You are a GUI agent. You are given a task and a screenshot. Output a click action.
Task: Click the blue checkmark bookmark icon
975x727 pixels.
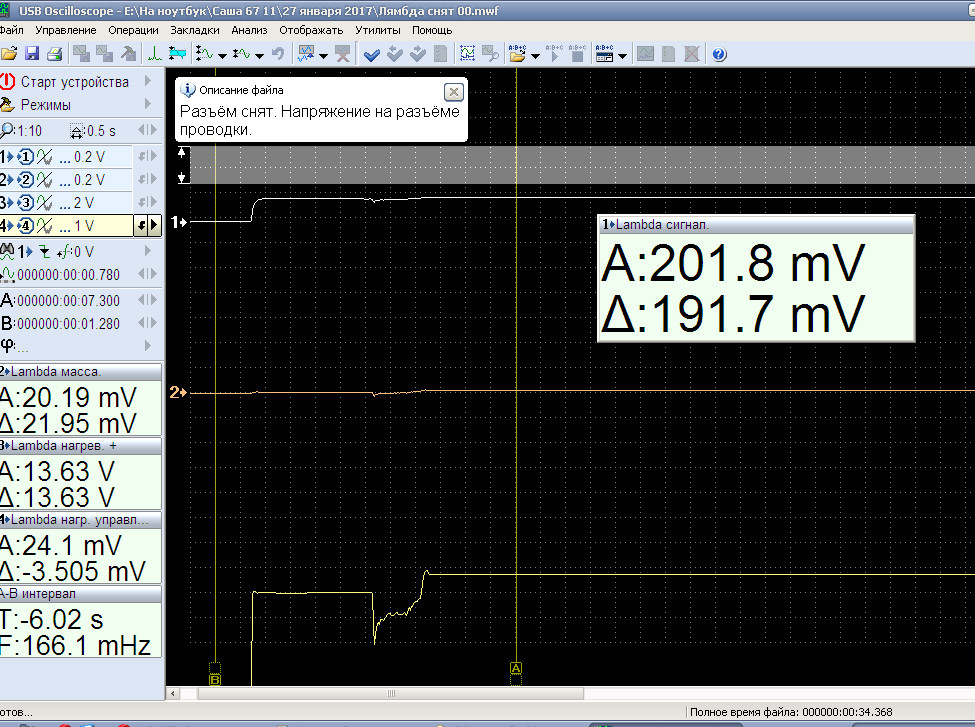[x=372, y=54]
